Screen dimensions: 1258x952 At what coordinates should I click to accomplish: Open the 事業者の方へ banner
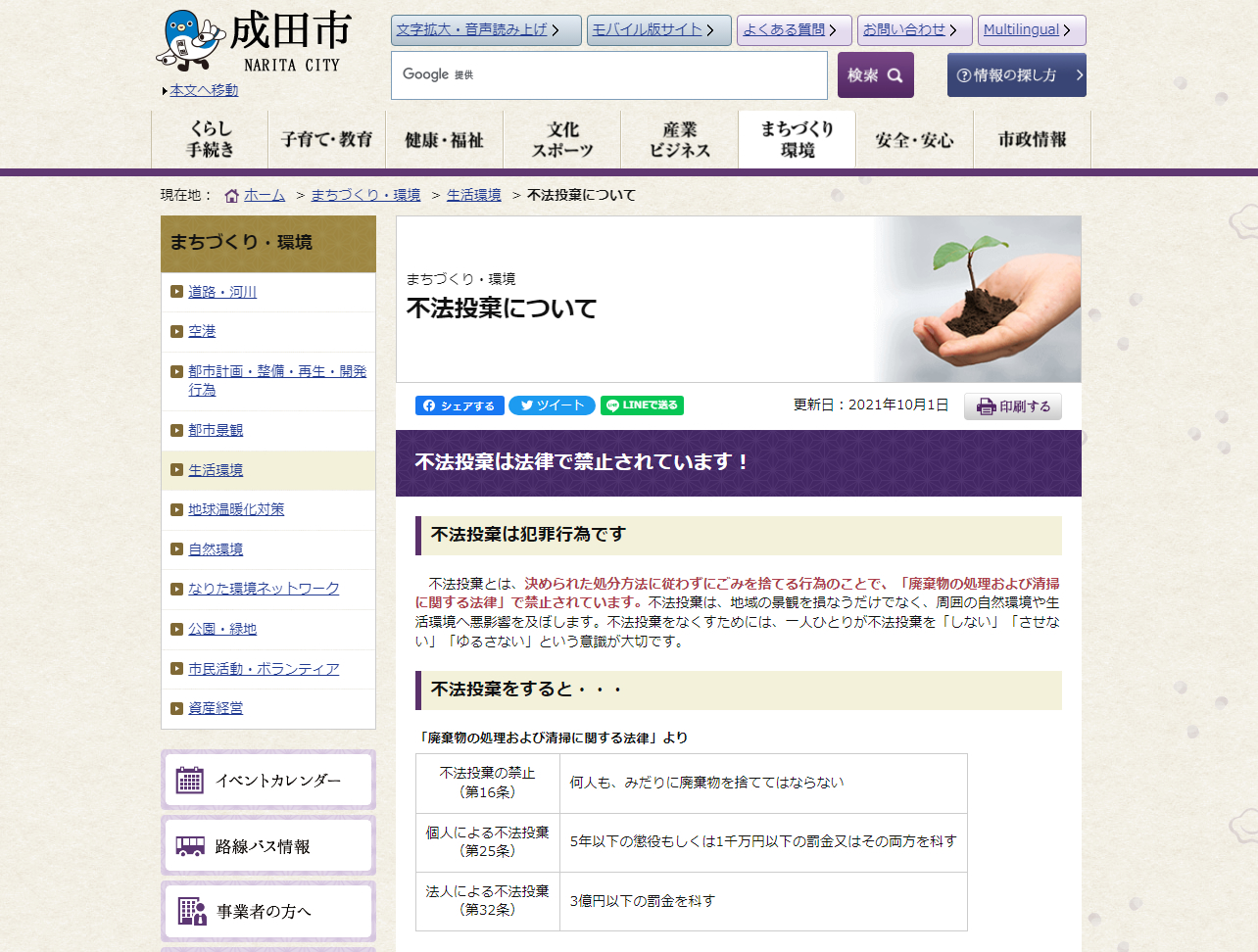point(268,911)
